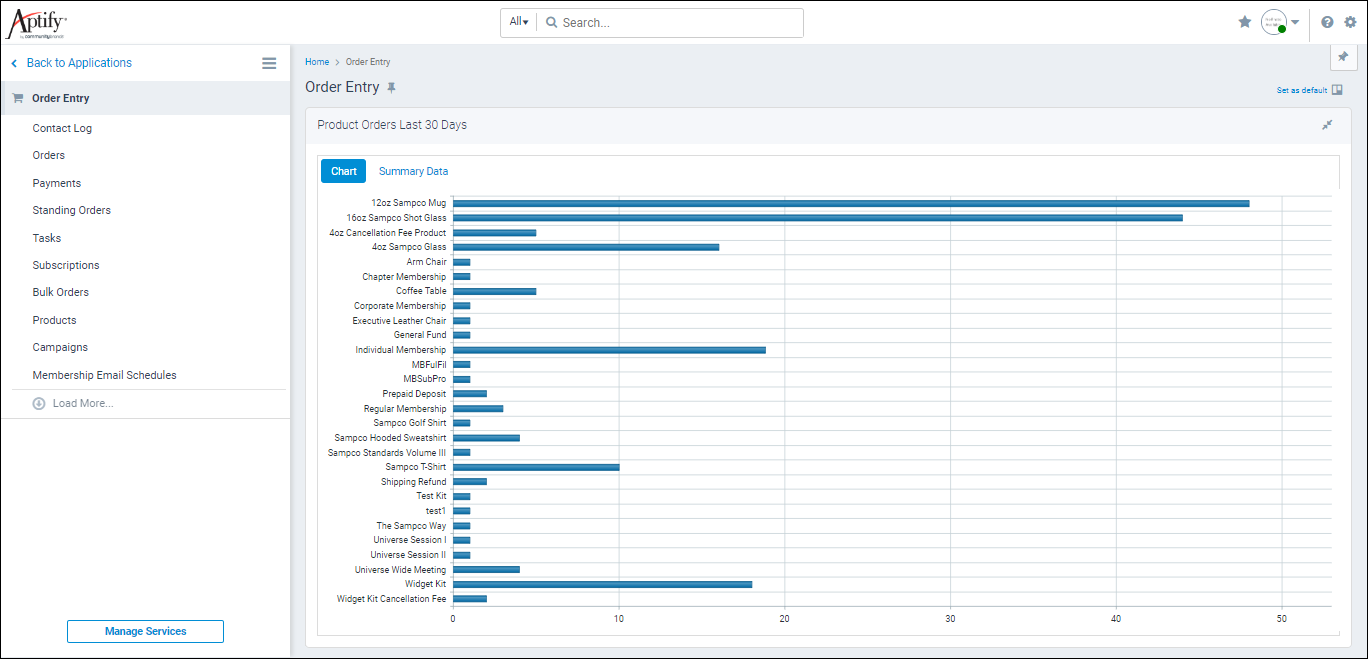Open the settings gear icon
The image size is (1368, 659).
[x=1350, y=22]
